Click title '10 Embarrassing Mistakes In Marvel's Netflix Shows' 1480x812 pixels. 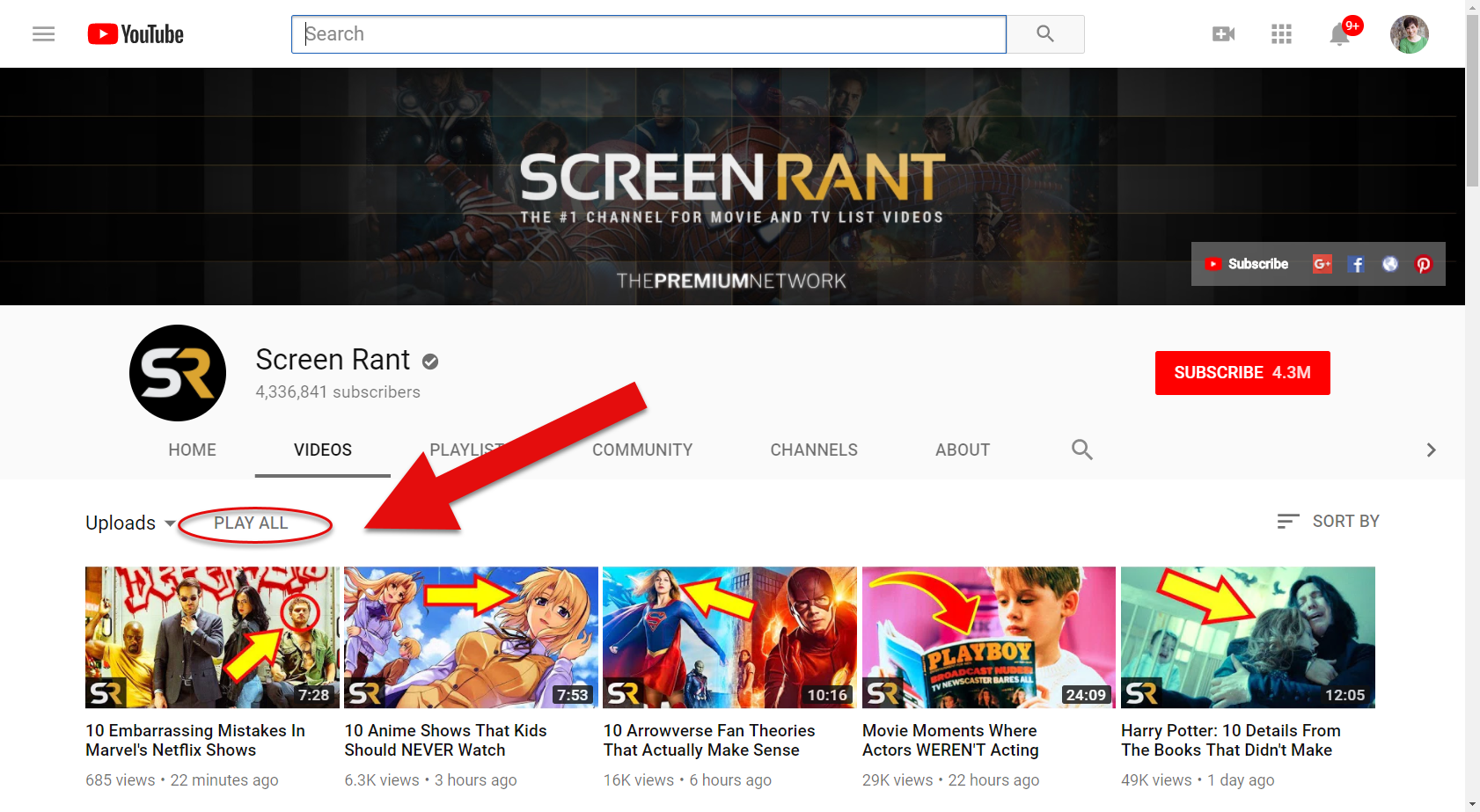(195, 741)
